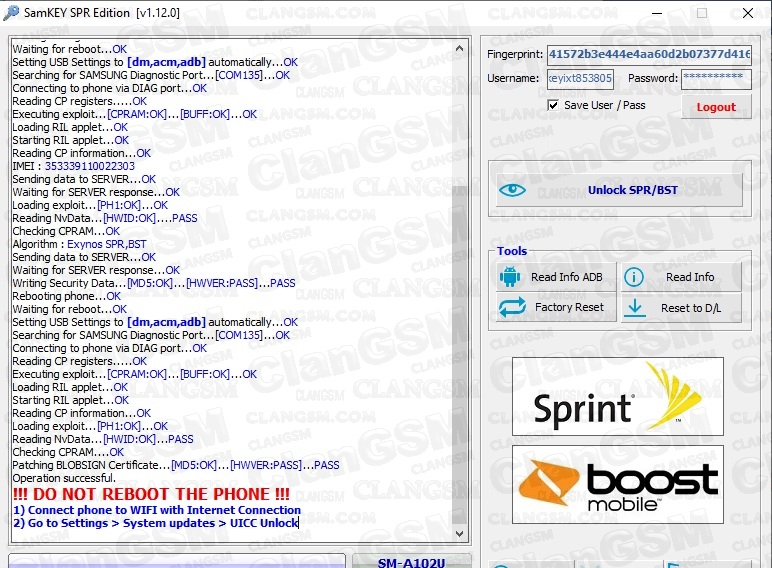Click the Unlock SPR/BST button
772x568 pixels.
tap(619, 190)
